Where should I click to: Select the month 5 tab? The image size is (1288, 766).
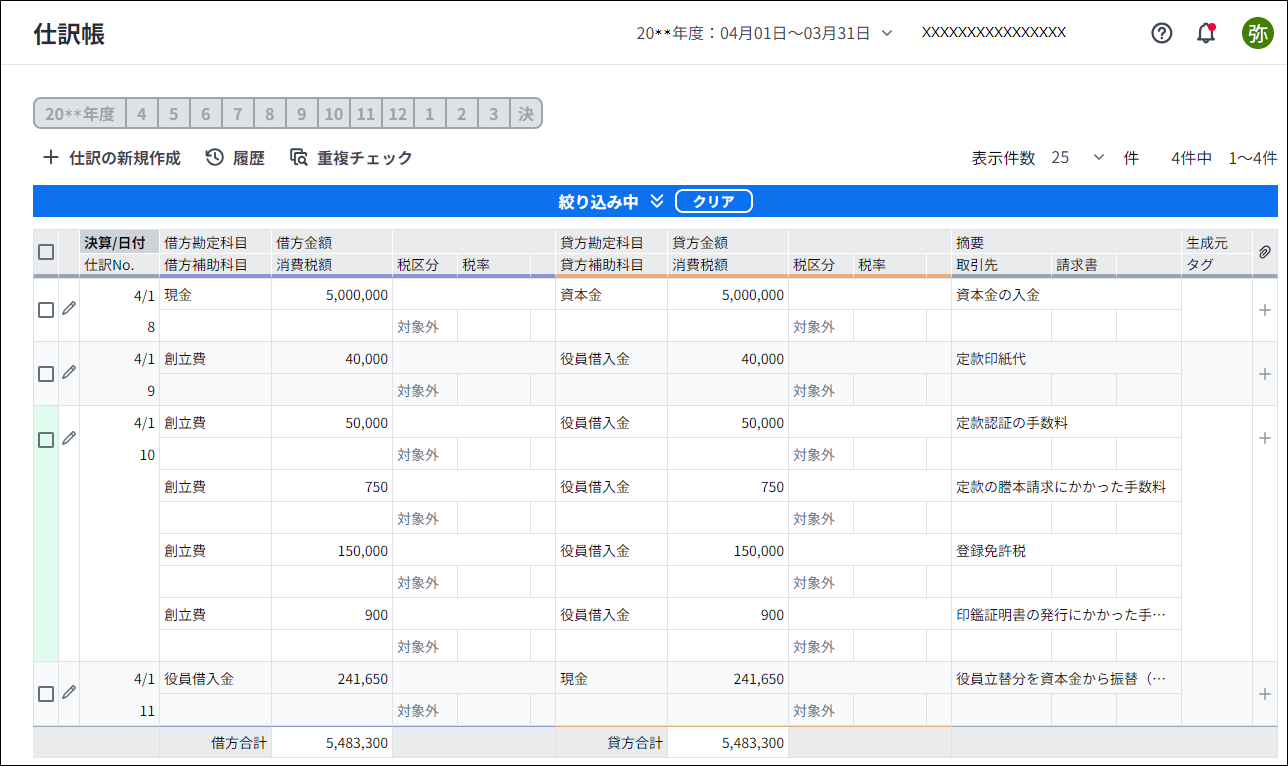(173, 114)
